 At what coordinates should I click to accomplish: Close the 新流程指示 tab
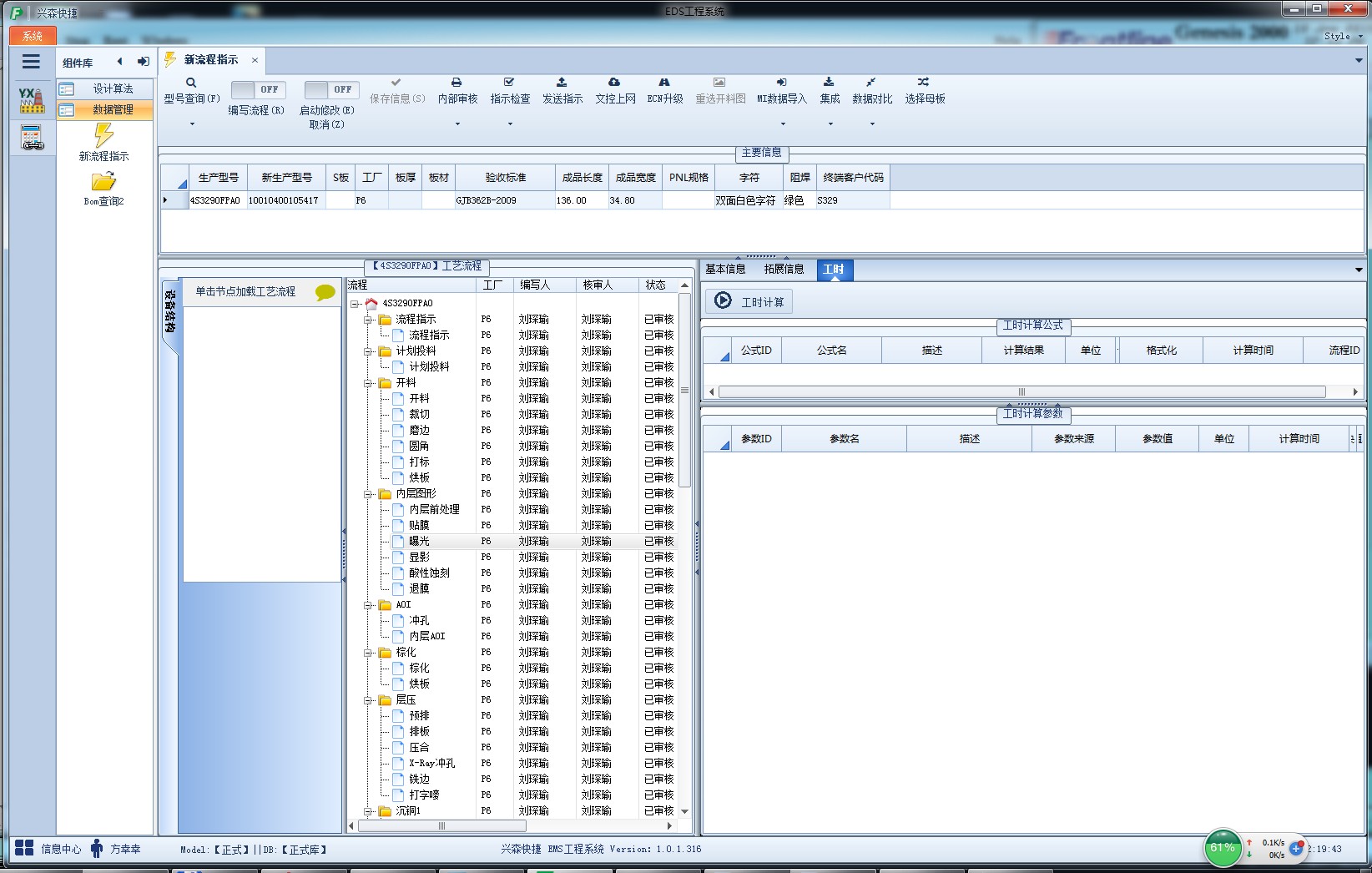pos(255,60)
